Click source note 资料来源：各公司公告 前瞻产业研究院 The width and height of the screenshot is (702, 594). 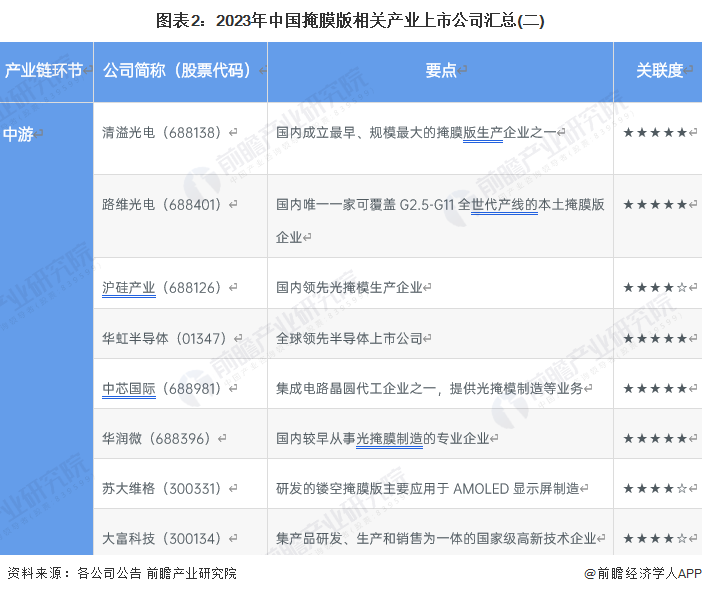click(122, 573)
